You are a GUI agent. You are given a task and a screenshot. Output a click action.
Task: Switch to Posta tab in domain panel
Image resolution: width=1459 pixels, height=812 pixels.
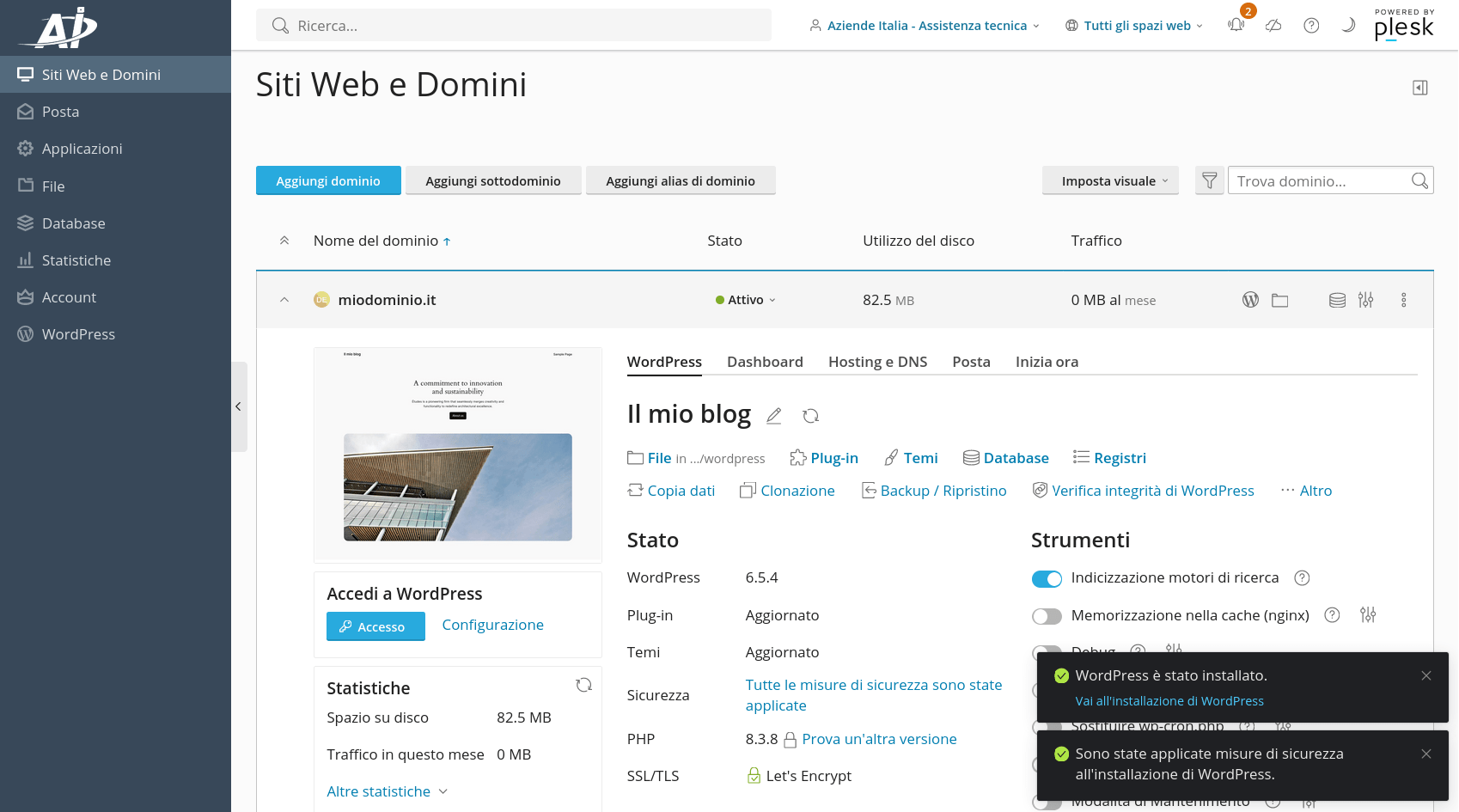pyautogui.click(x=971, y=362)
